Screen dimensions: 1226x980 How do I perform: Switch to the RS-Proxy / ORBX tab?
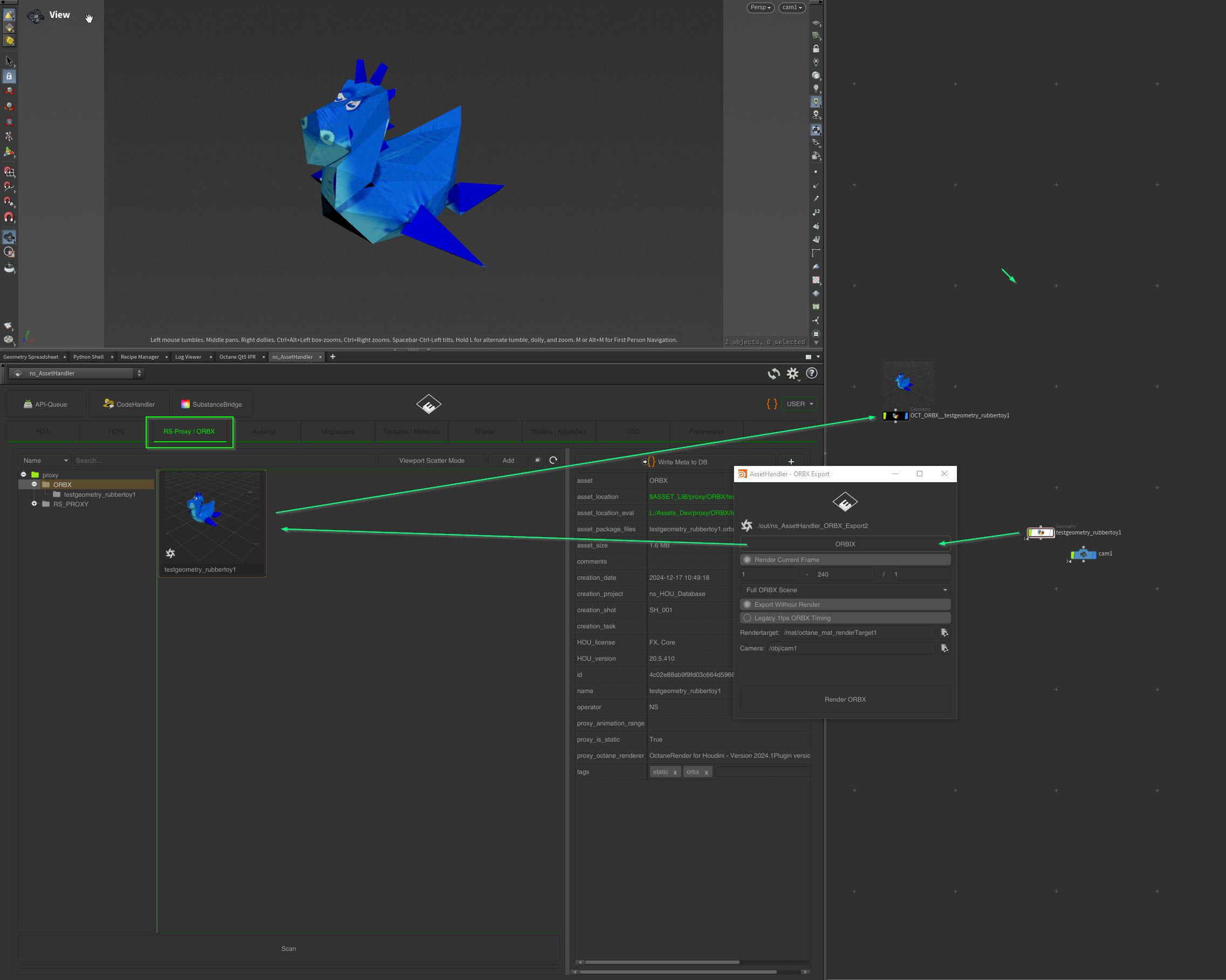189,431
